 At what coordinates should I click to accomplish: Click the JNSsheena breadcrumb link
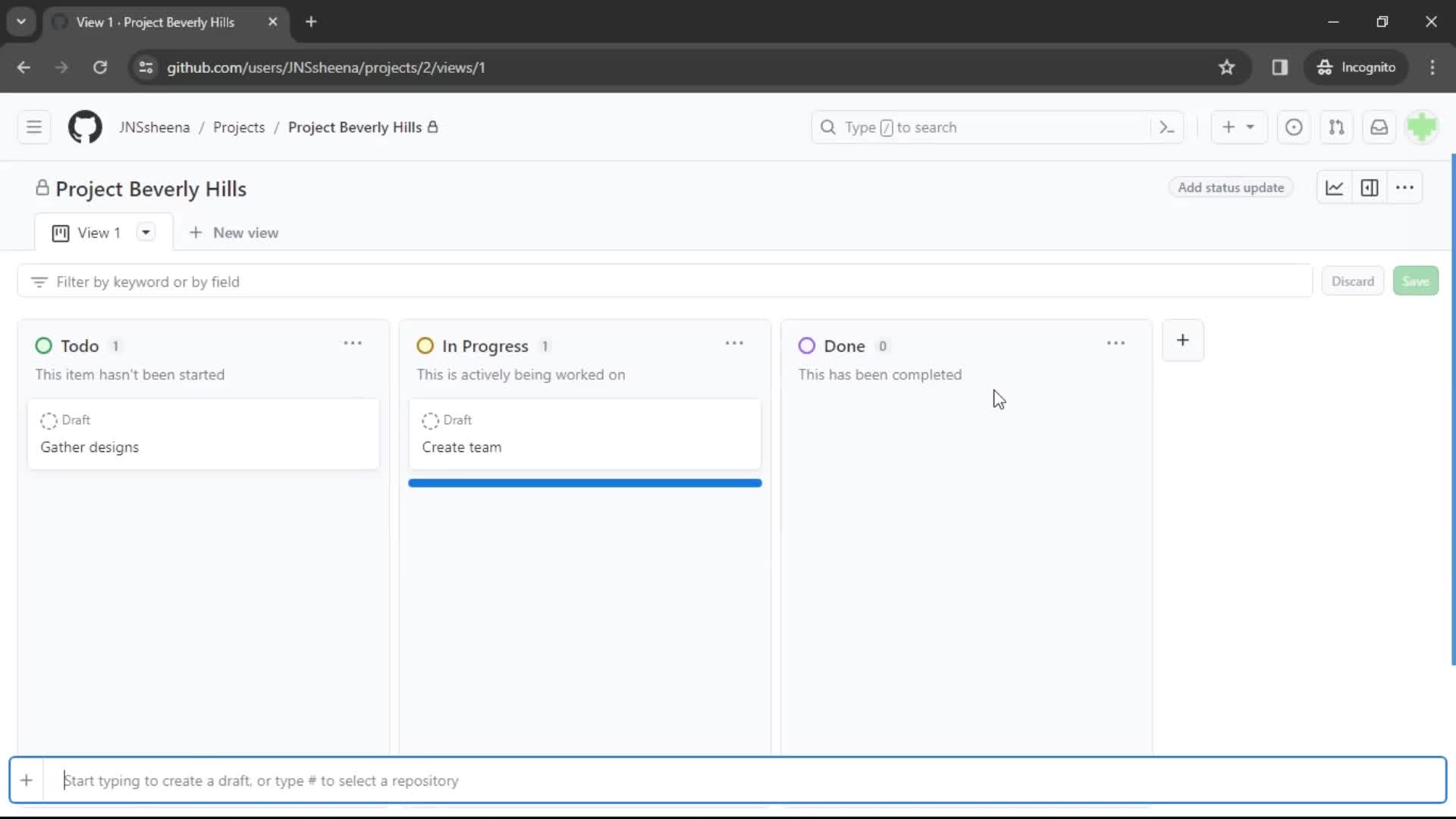coord(155,127)
